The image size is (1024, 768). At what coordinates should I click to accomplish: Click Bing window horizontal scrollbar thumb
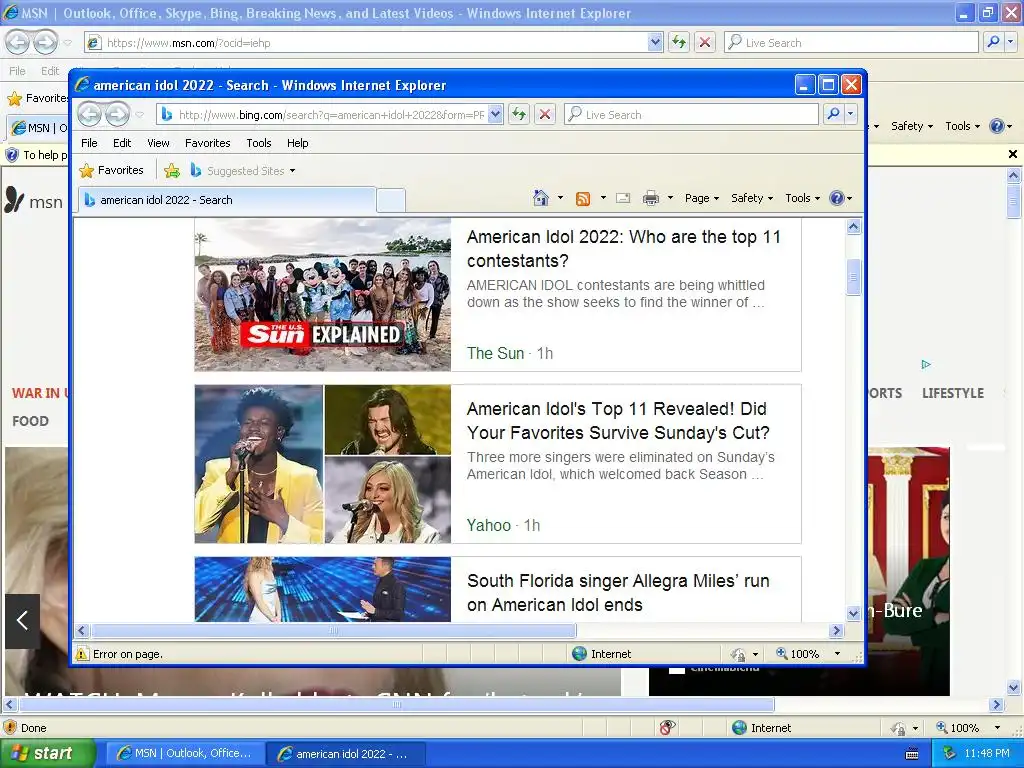pyautogui.click(x=334, y=631)
